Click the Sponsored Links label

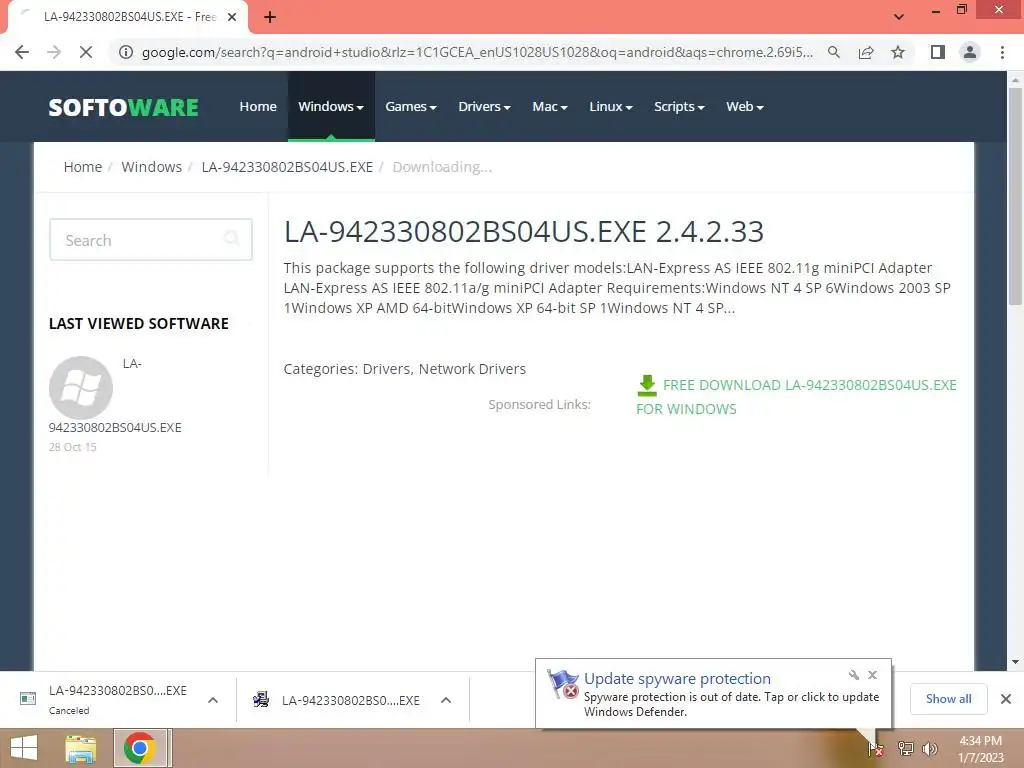tap(539, 404)
